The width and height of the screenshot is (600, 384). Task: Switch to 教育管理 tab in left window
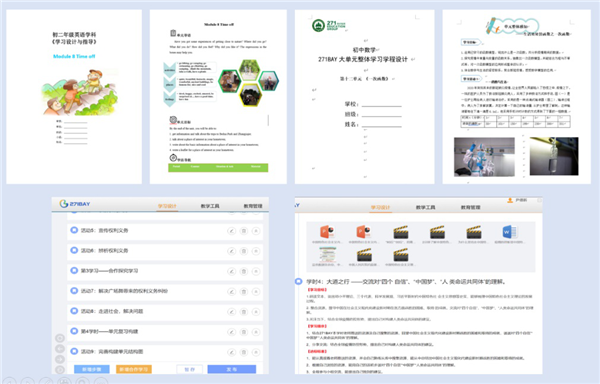(x=253, y=206)
